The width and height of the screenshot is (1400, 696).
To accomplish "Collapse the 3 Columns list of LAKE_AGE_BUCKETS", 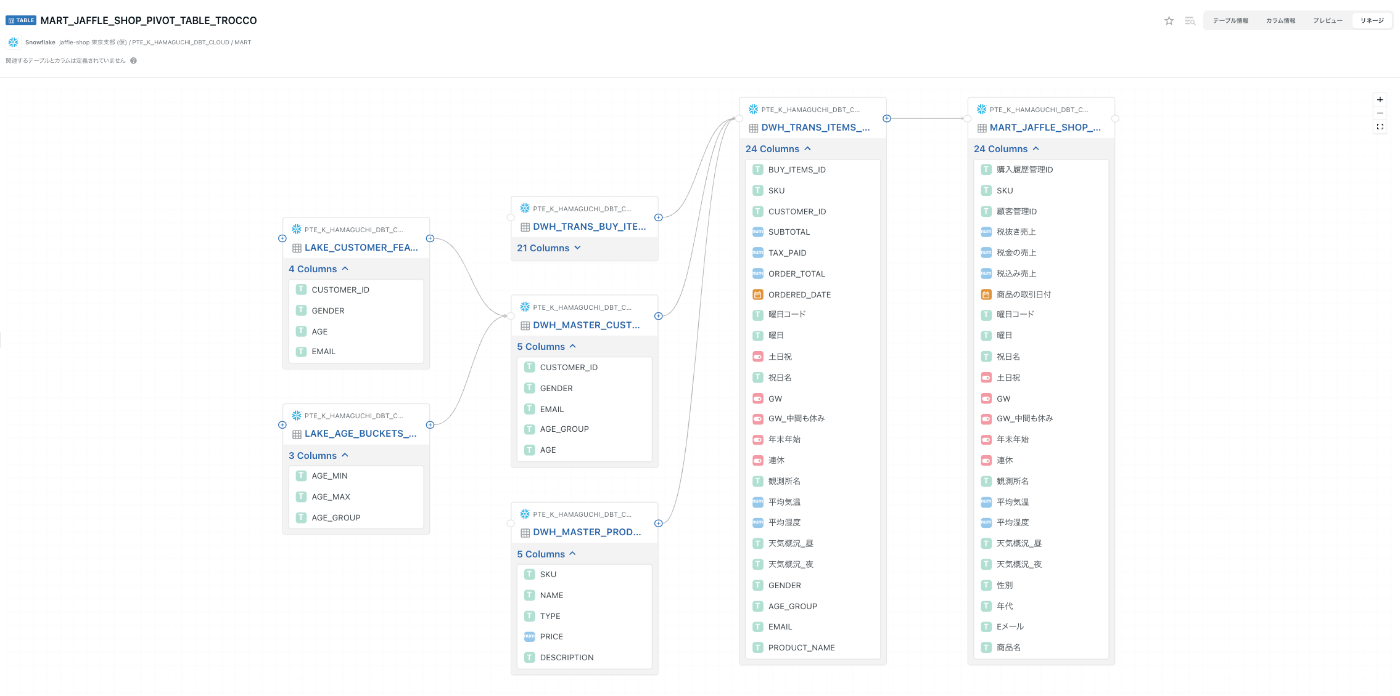I will tap(319, 456).
